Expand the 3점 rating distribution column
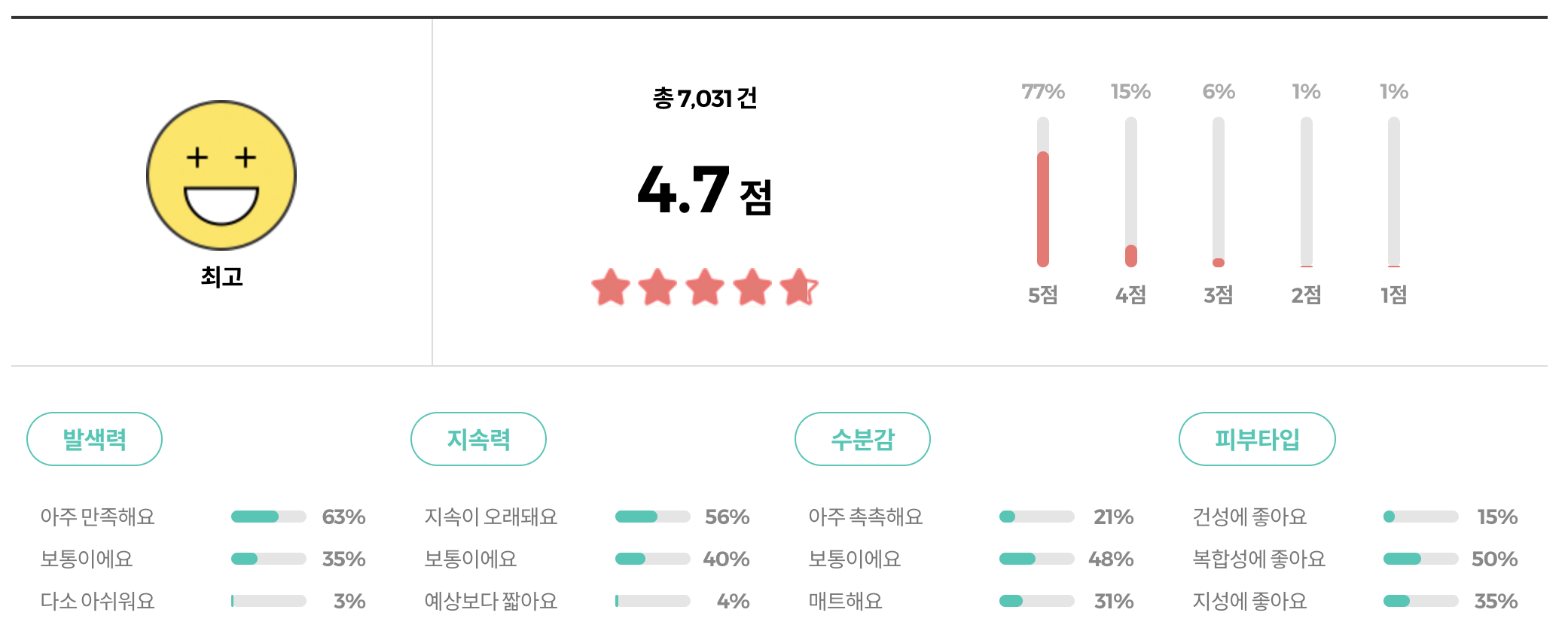Screen dimensions: 1568x634 1218,192
